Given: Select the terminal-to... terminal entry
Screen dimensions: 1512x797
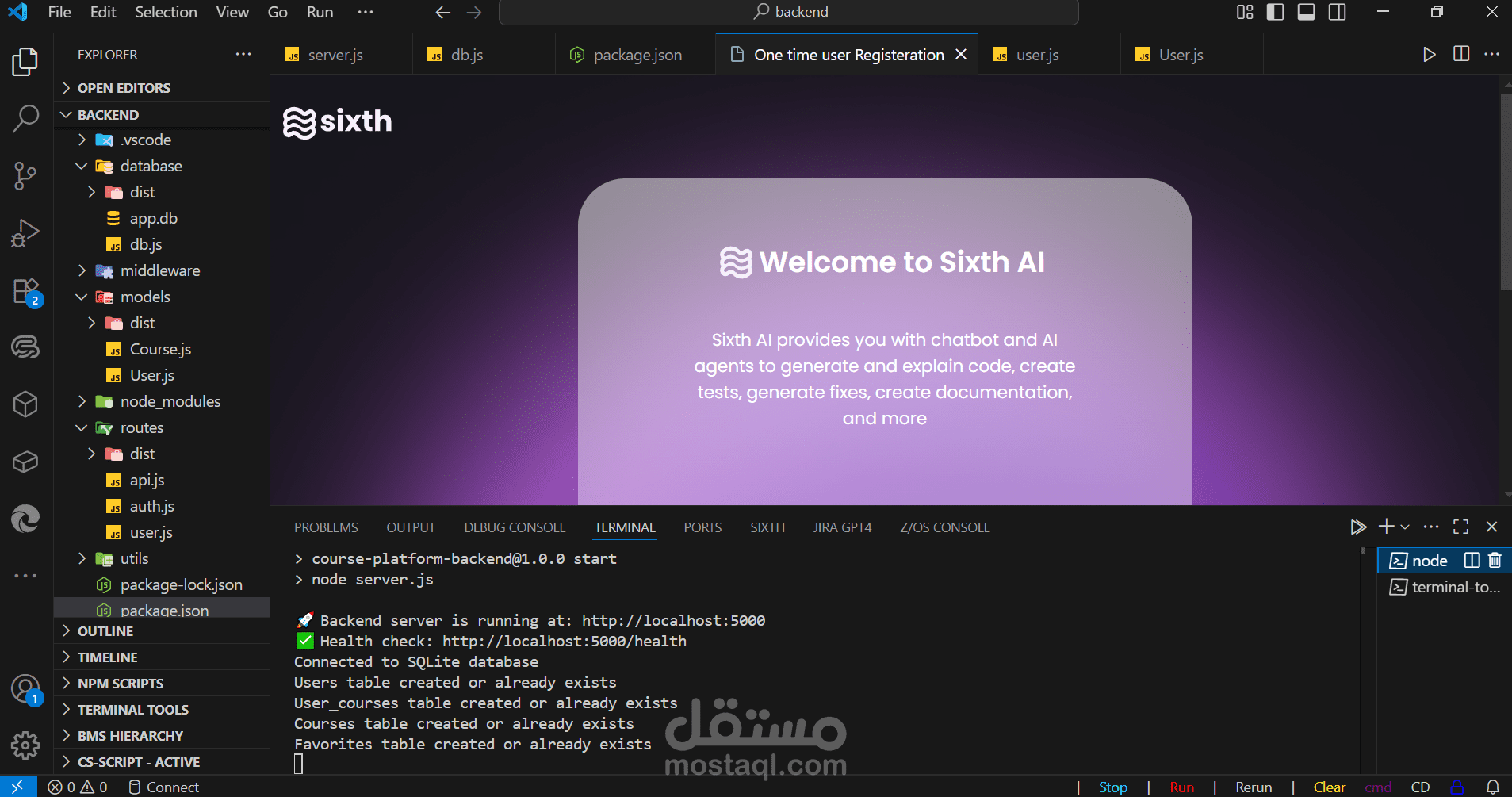Looking at the screenshot, I should [1445, 587].
